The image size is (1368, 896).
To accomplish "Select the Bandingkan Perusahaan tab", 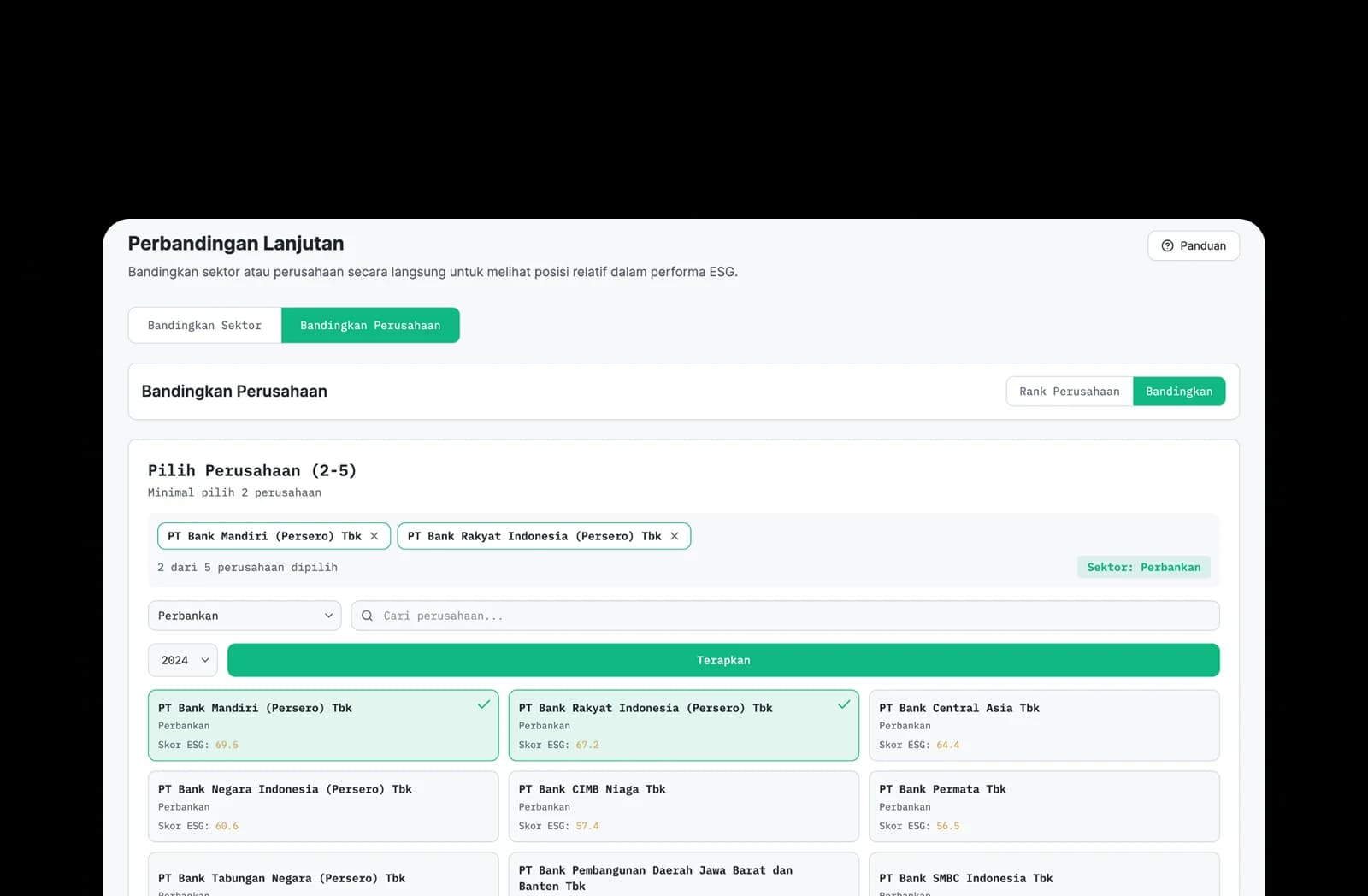I will point(370,326).
